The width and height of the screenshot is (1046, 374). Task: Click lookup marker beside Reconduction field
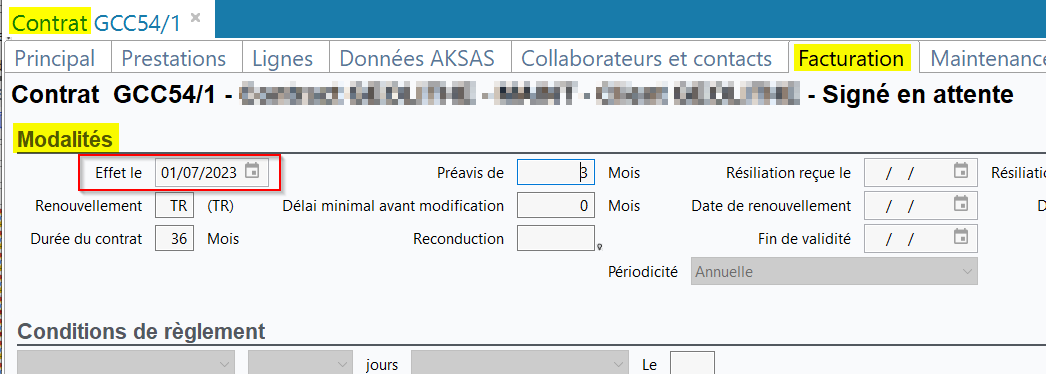click(599, 247)
